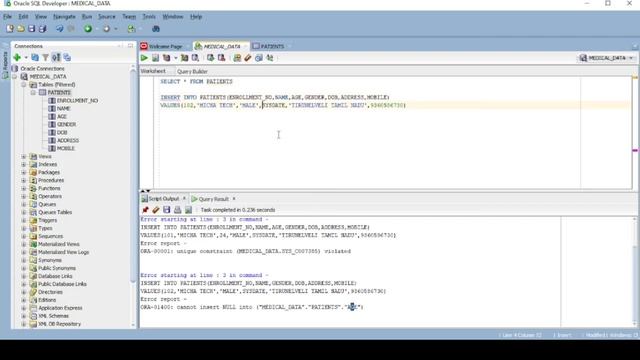Switch to the Welcome Page tab
Screen dimensions: 640x360
[162, 47]
